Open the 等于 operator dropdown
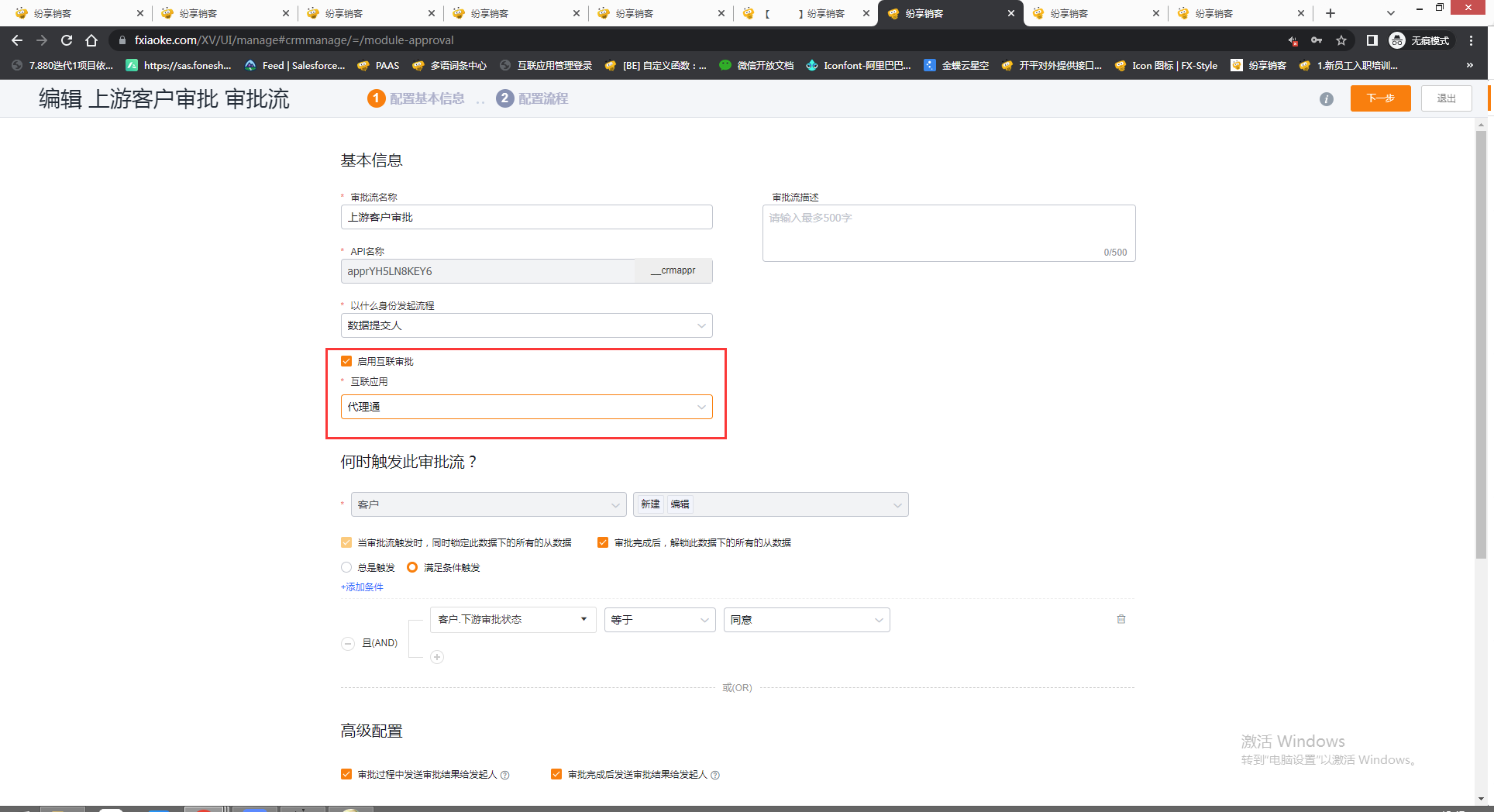This screenshot has height=812, width=1494. [659, 620]
